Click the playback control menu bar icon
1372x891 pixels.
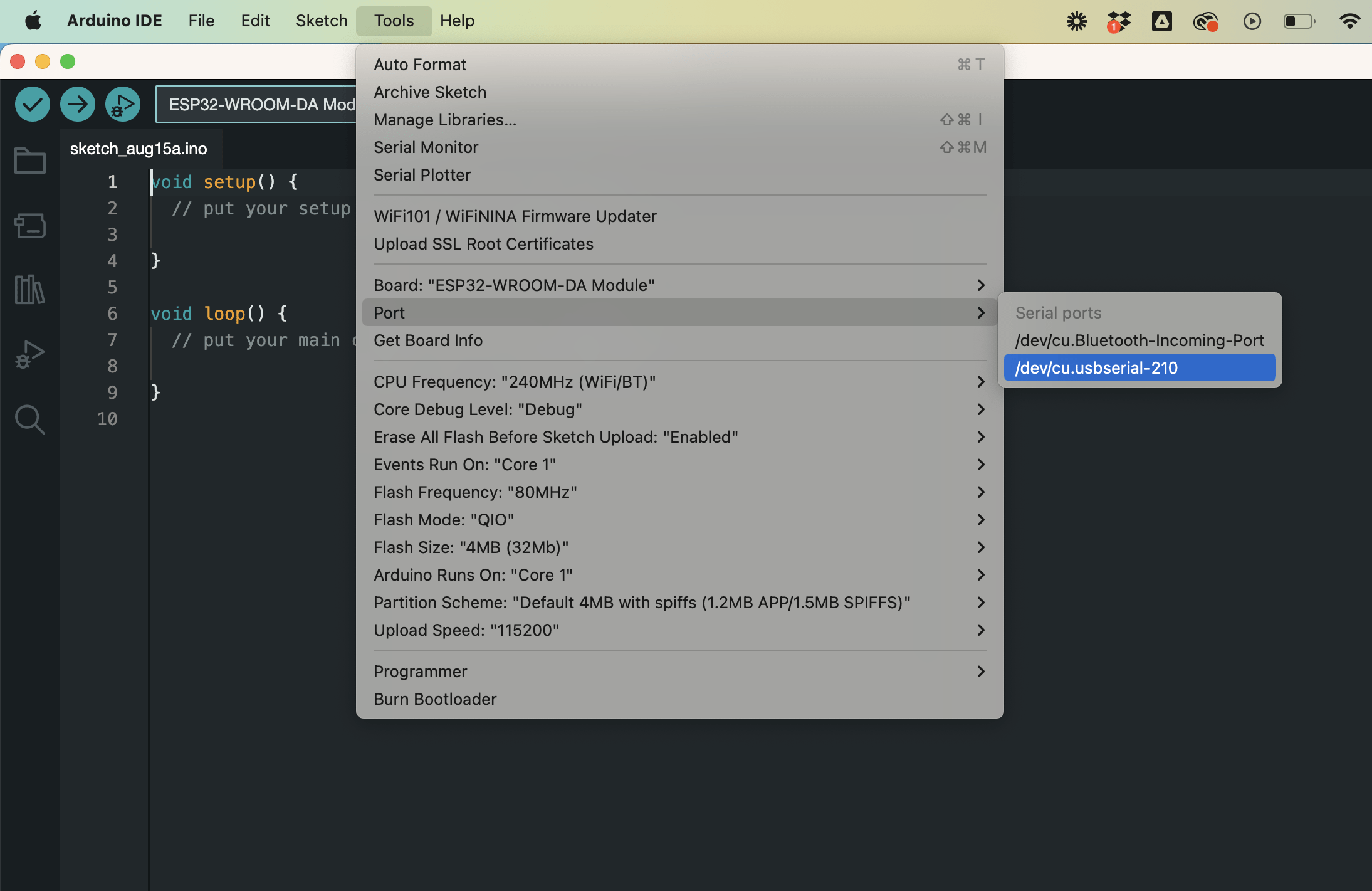pyautogui.click(x=1252, y=21)
